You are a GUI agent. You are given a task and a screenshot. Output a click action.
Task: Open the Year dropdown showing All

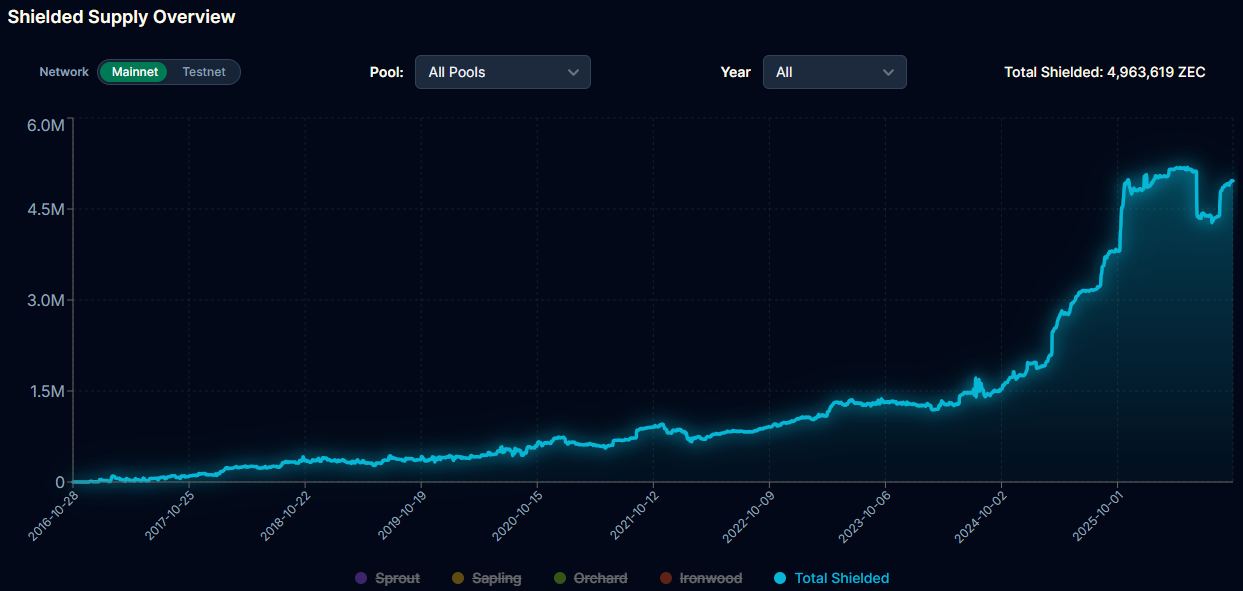pos(835,72)
